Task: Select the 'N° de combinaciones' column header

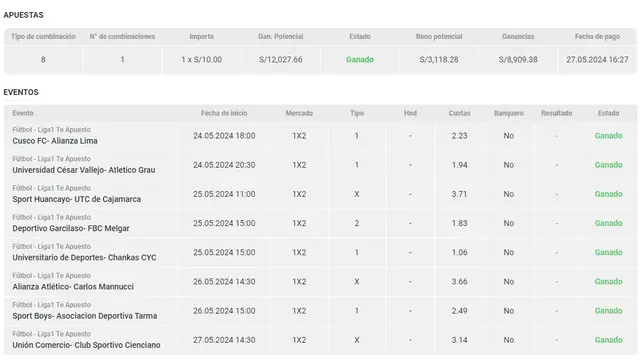Action: (122, 36)
